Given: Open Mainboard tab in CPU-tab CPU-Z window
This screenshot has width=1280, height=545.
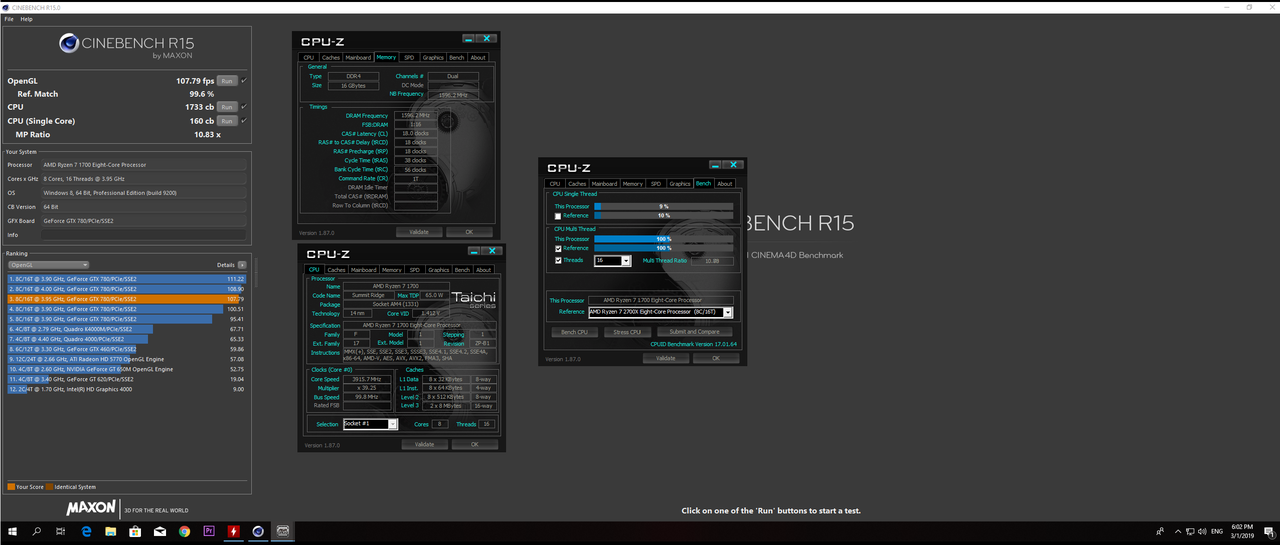Looking at the screenshot, I should click(x=364, y=270).
